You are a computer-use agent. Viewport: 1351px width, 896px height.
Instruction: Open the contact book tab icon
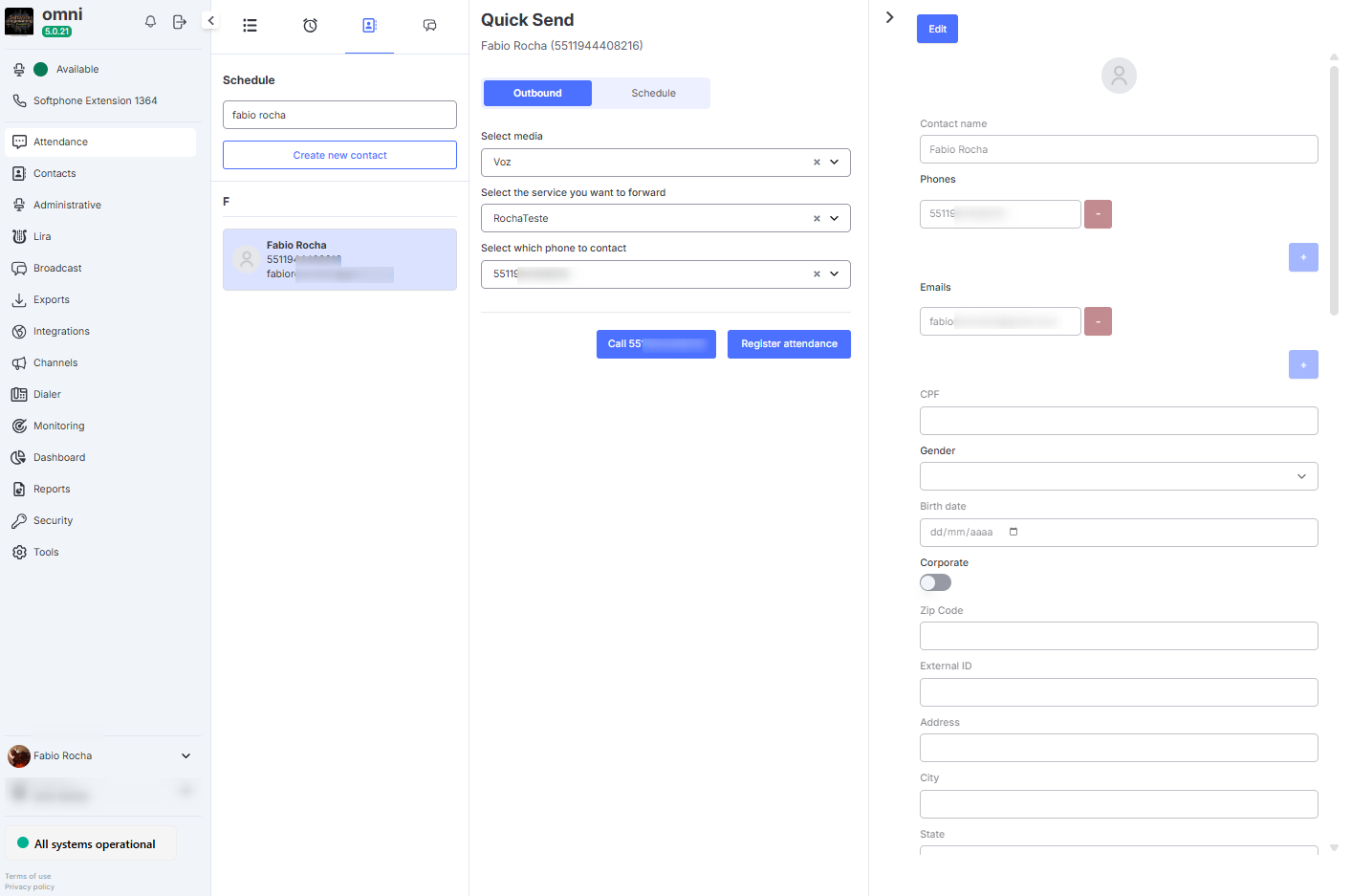(369, 26)
